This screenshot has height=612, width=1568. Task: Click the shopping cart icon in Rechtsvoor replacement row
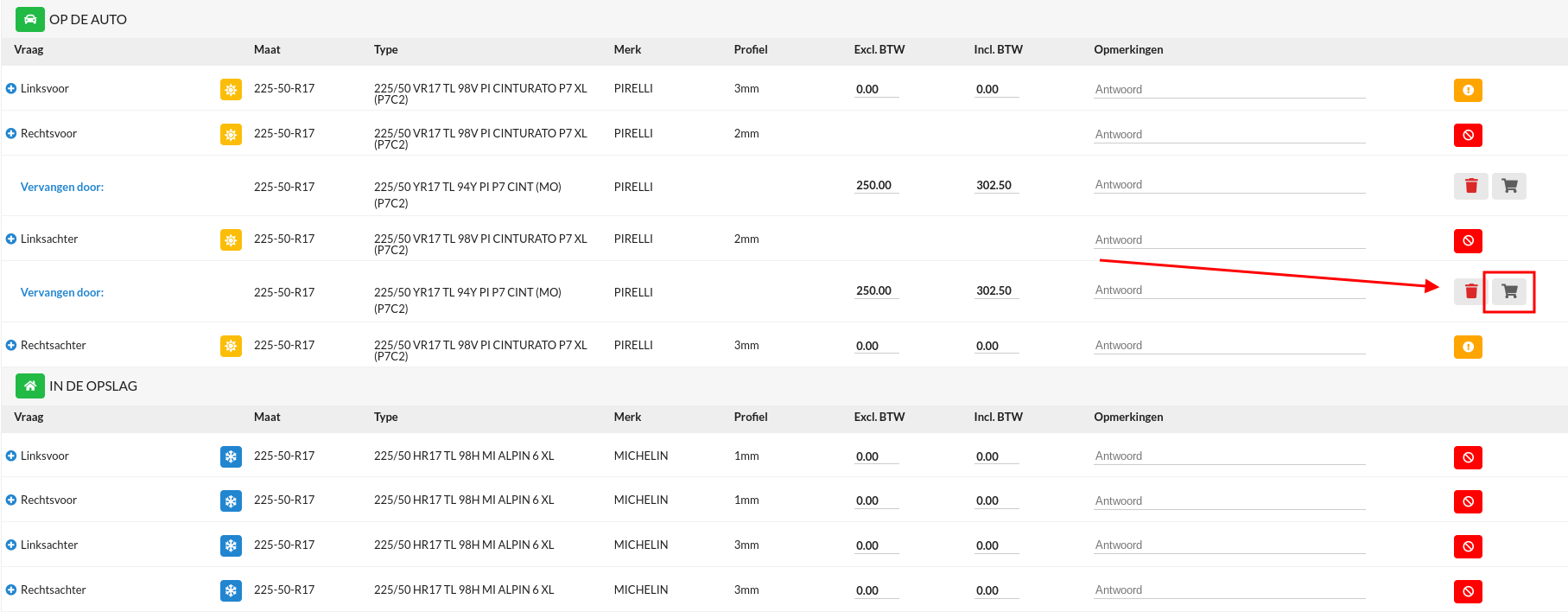pyautogui.click(x=1509, y=186)
